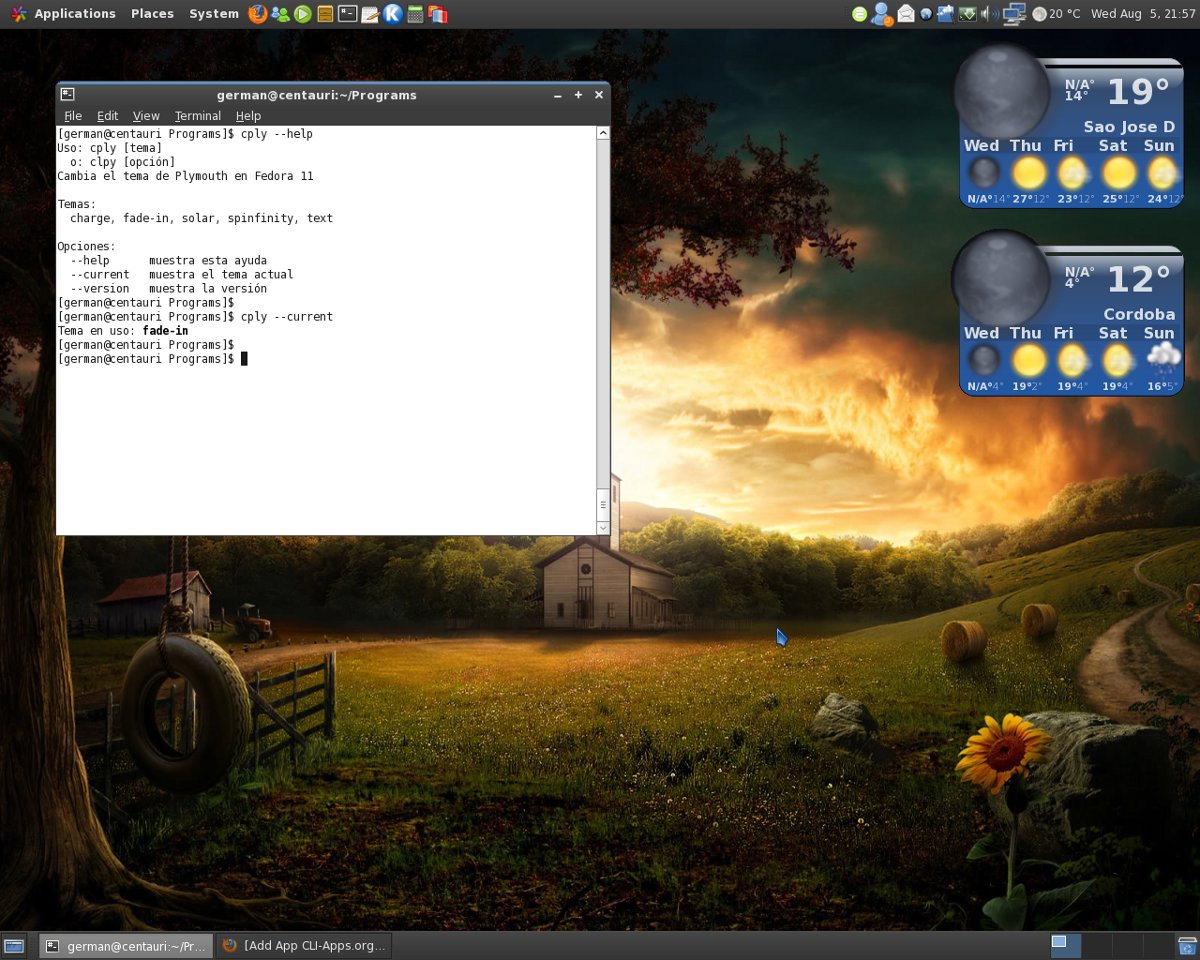Click the terminal scrollbar down arrow
Image resolution: width=1200 pixels, height=960 pixels.
[603, 527]
